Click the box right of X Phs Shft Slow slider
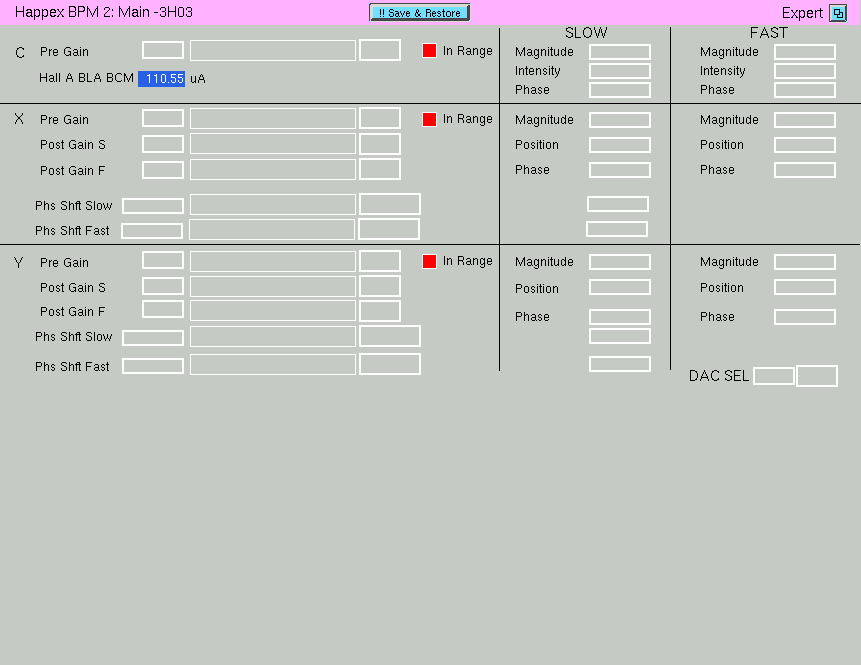Viewport: 861px width, 665px height. pyautogui.click(x=390, y=204)
